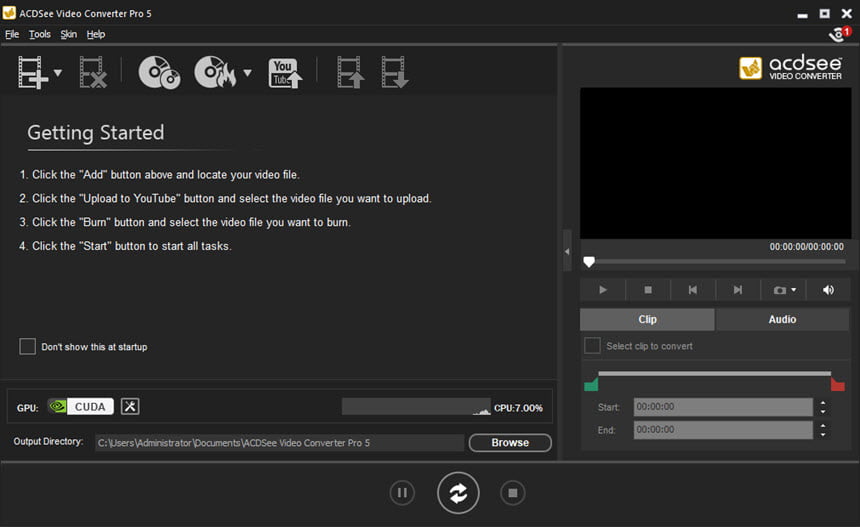This screenshot has width=860, height=527.
Task: Click the ACDSee Video Converter logo
Action: click(x=790, y=68)
